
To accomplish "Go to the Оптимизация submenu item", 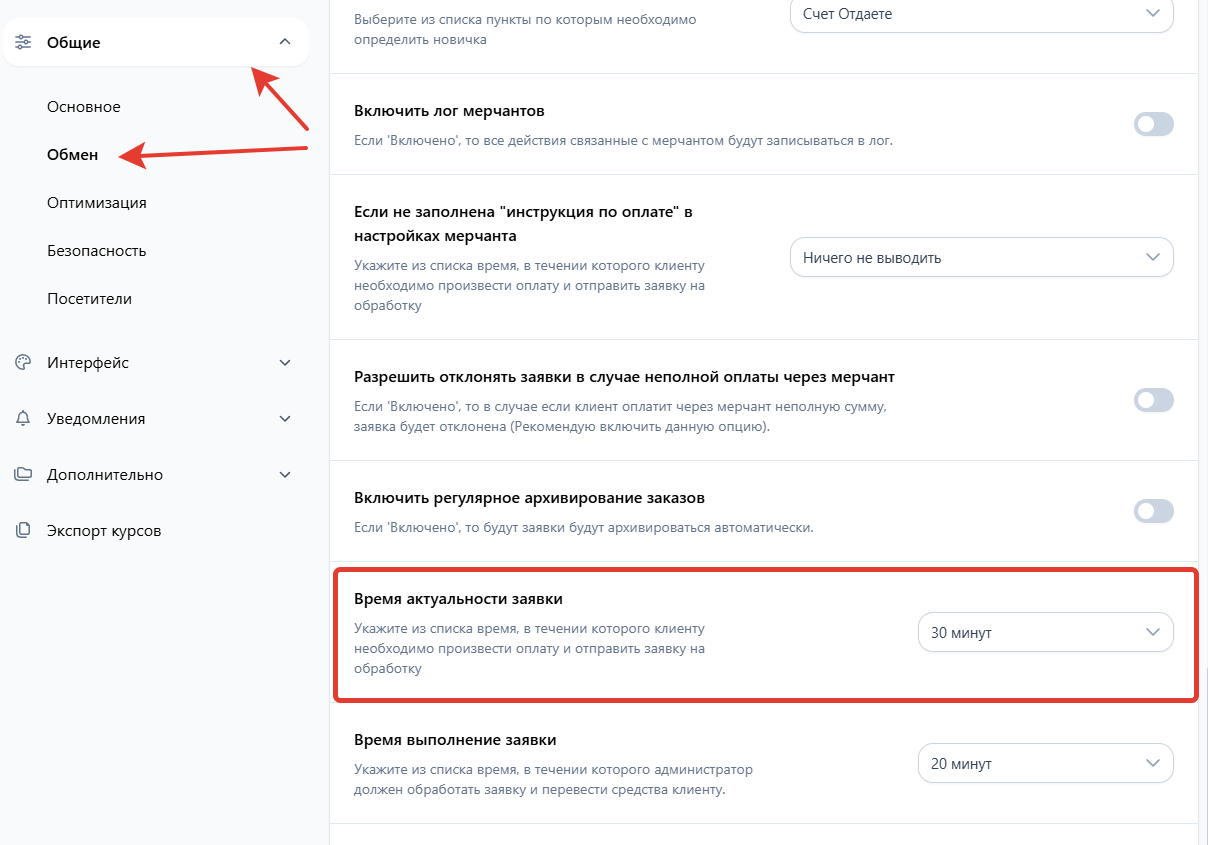I will 97,203.
